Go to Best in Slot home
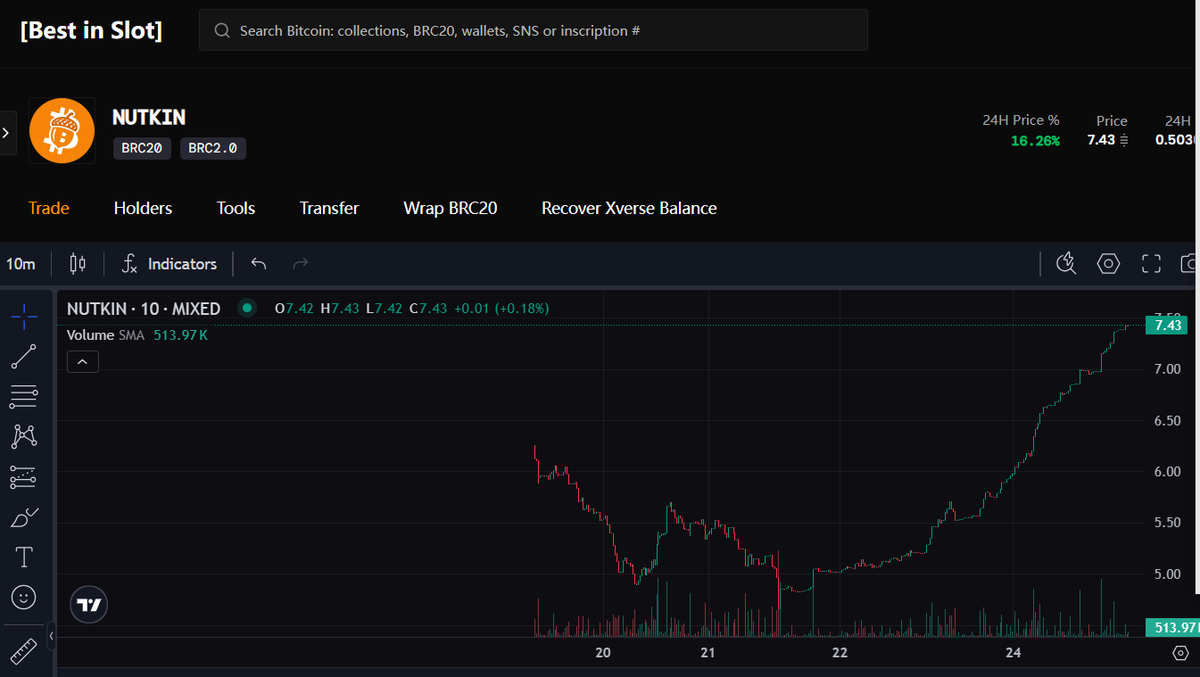 91,30
